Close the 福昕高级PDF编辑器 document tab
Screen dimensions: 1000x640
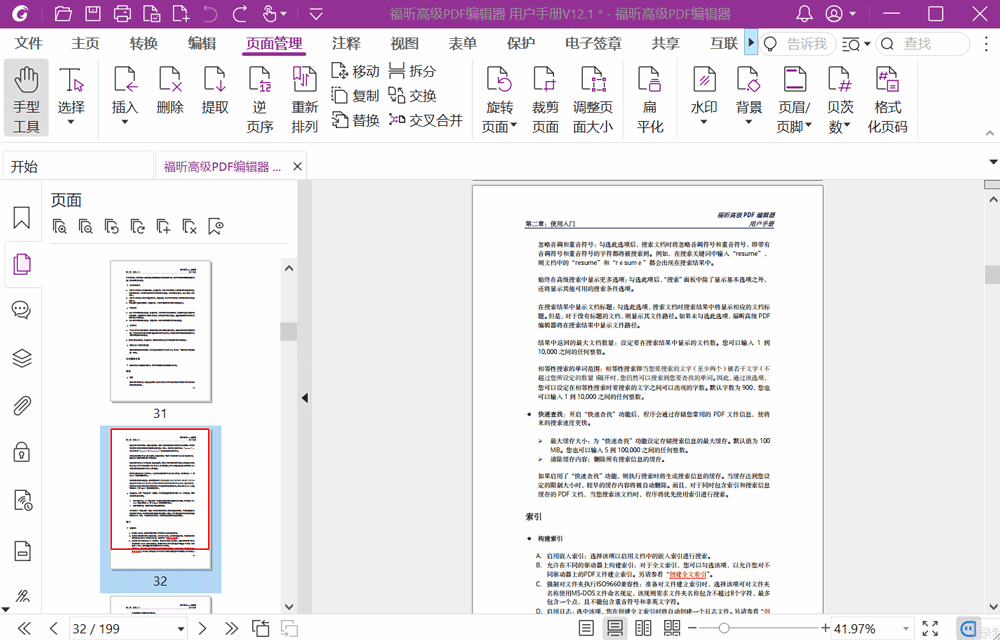click(x=297, y=166)
